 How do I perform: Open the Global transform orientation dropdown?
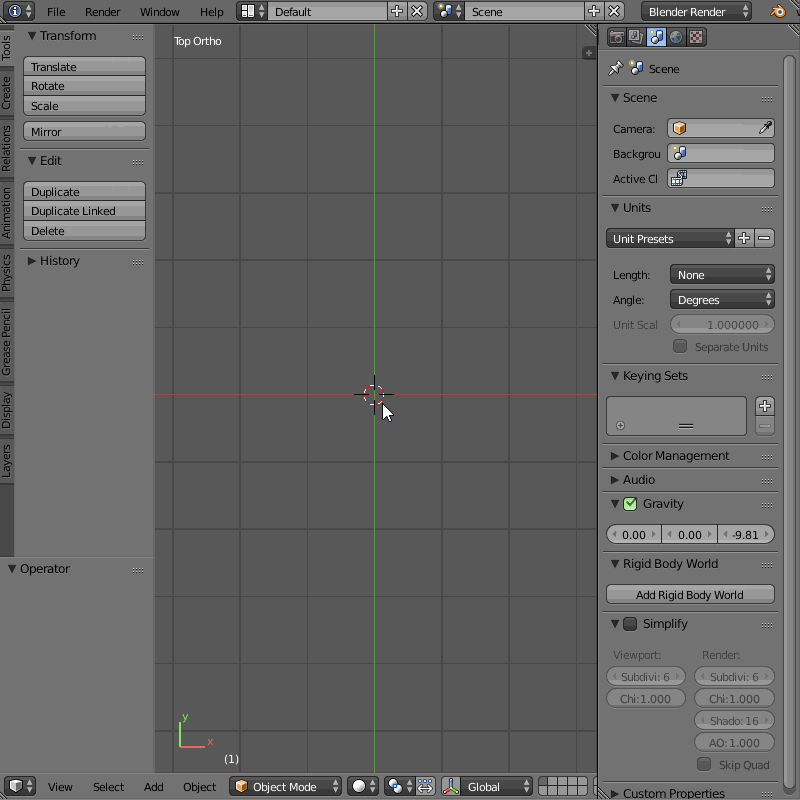tap(497, 787)
